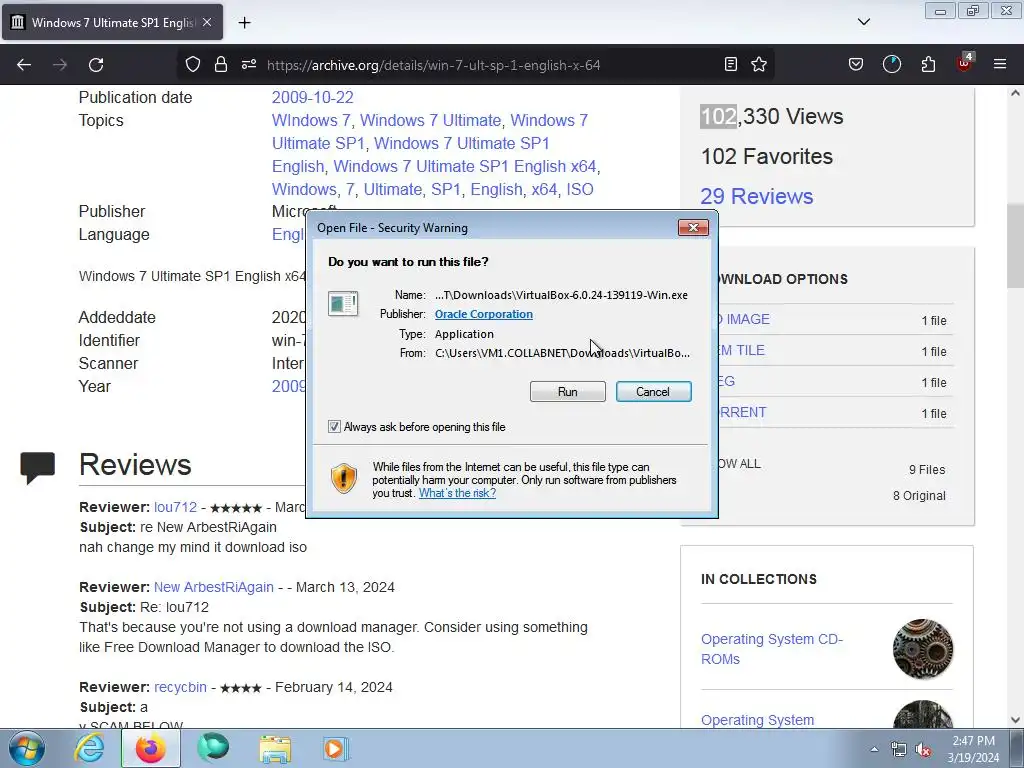
Task: Open site permissions icon in address bar
Action: click(249, 65)
